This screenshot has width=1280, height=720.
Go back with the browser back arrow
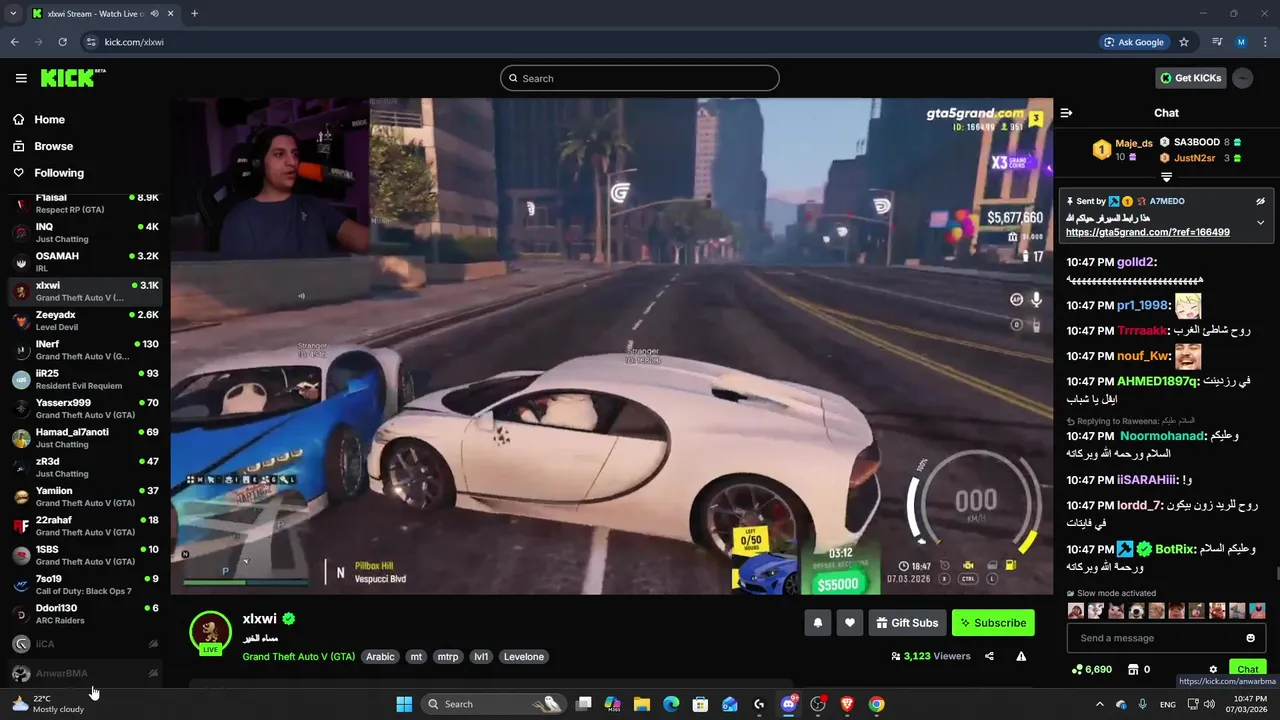(14, 42)
